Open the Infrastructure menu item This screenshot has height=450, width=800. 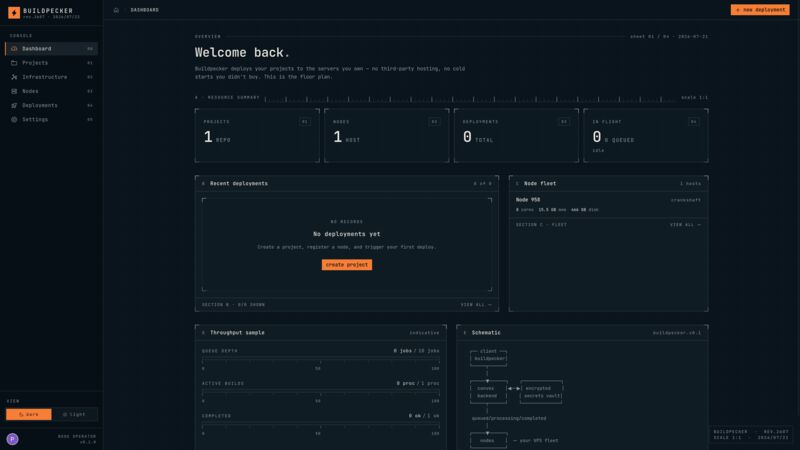point(52,77)
